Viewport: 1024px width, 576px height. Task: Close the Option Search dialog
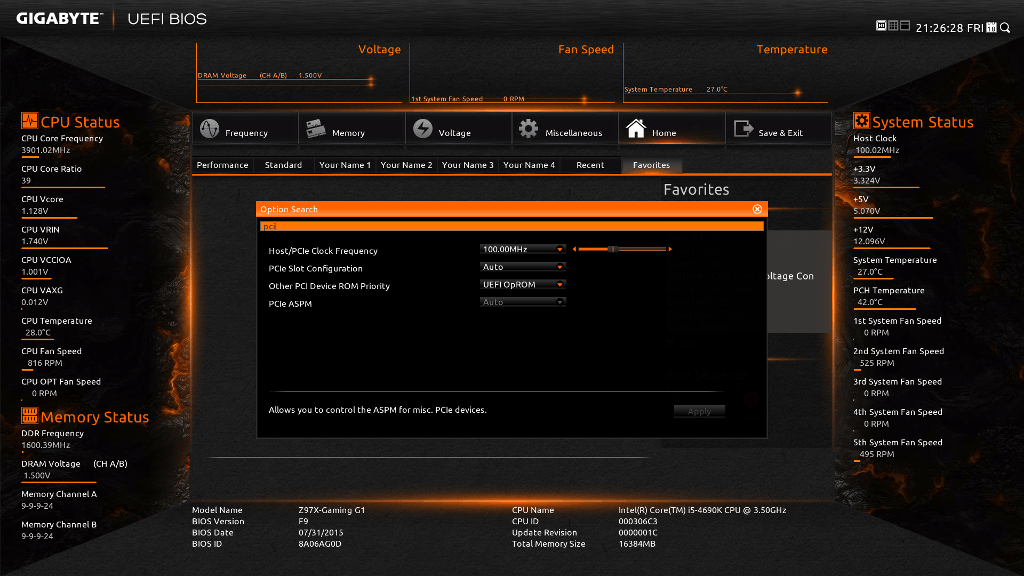pos(757,209)
